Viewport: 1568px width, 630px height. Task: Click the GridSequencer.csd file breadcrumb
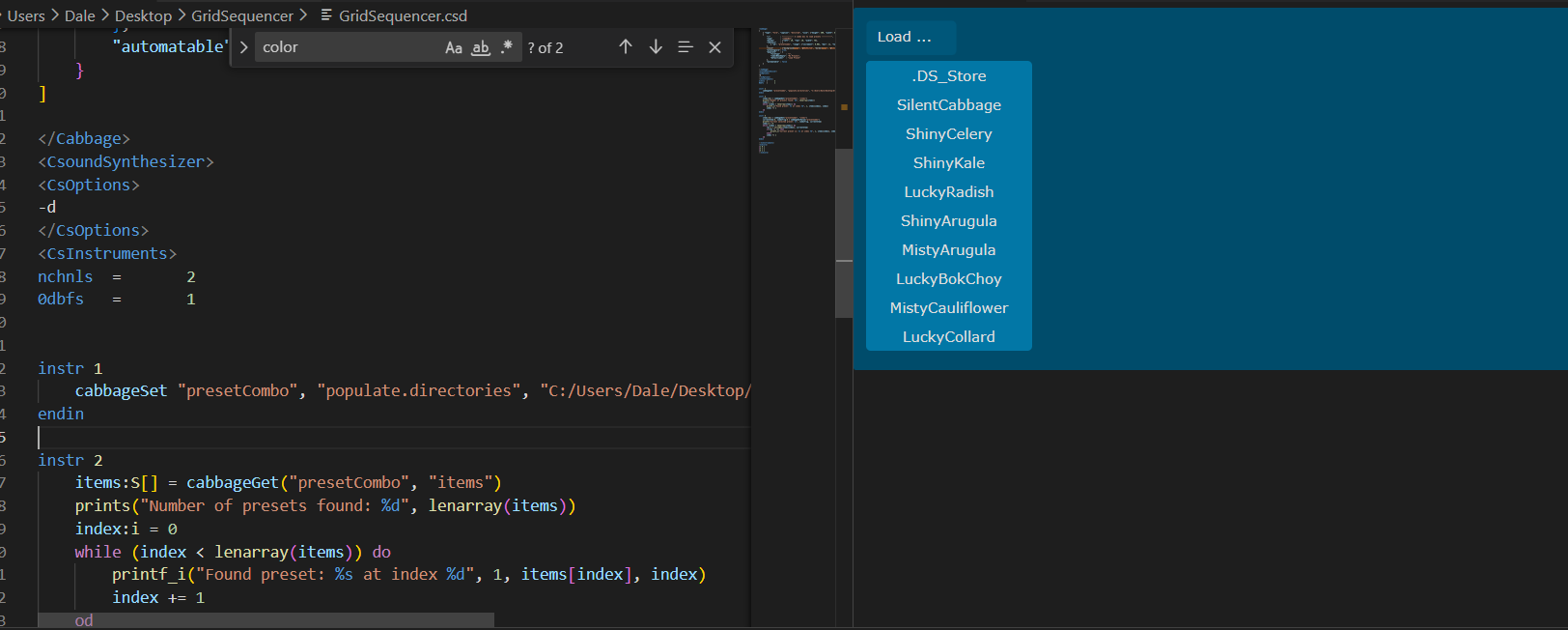tap(403, 15)
